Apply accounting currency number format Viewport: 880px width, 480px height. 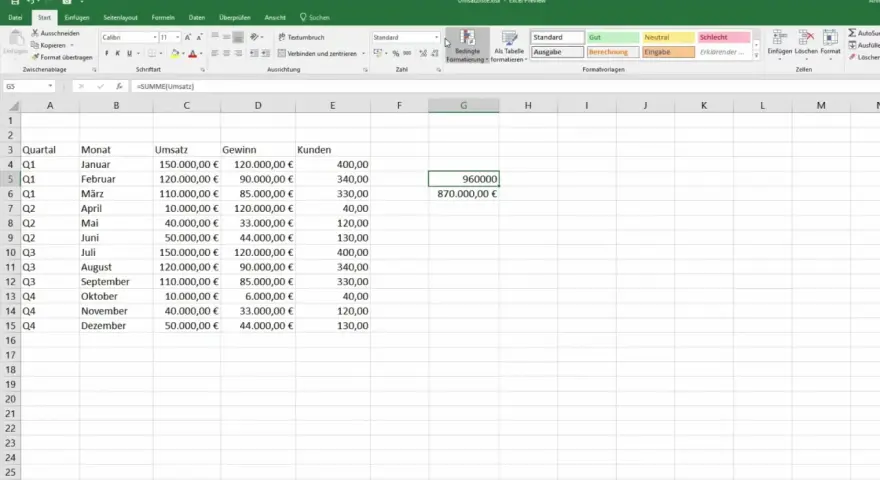378,53
